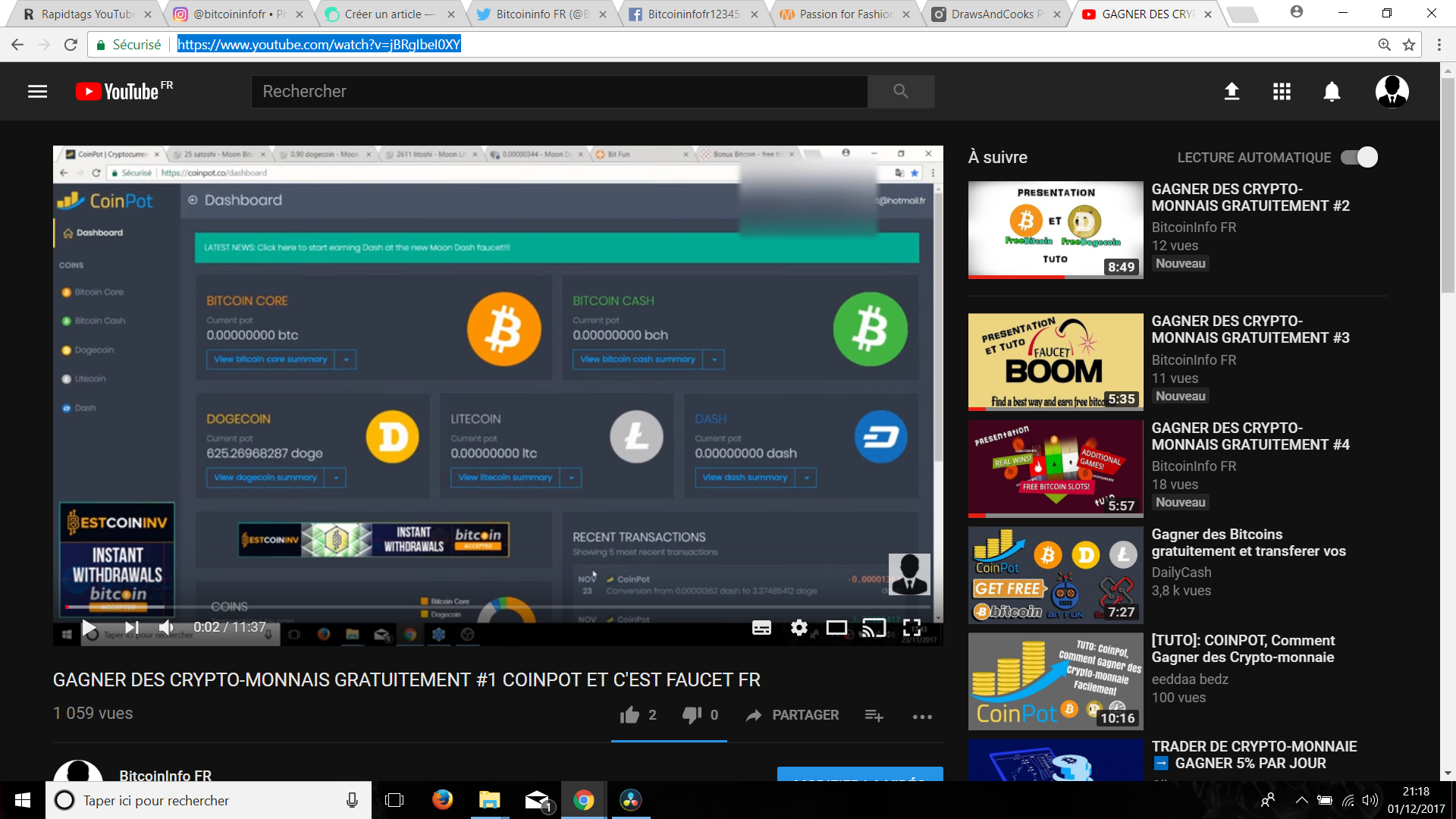
Task: Click the PARTAGER button
Action: (791, 715)
